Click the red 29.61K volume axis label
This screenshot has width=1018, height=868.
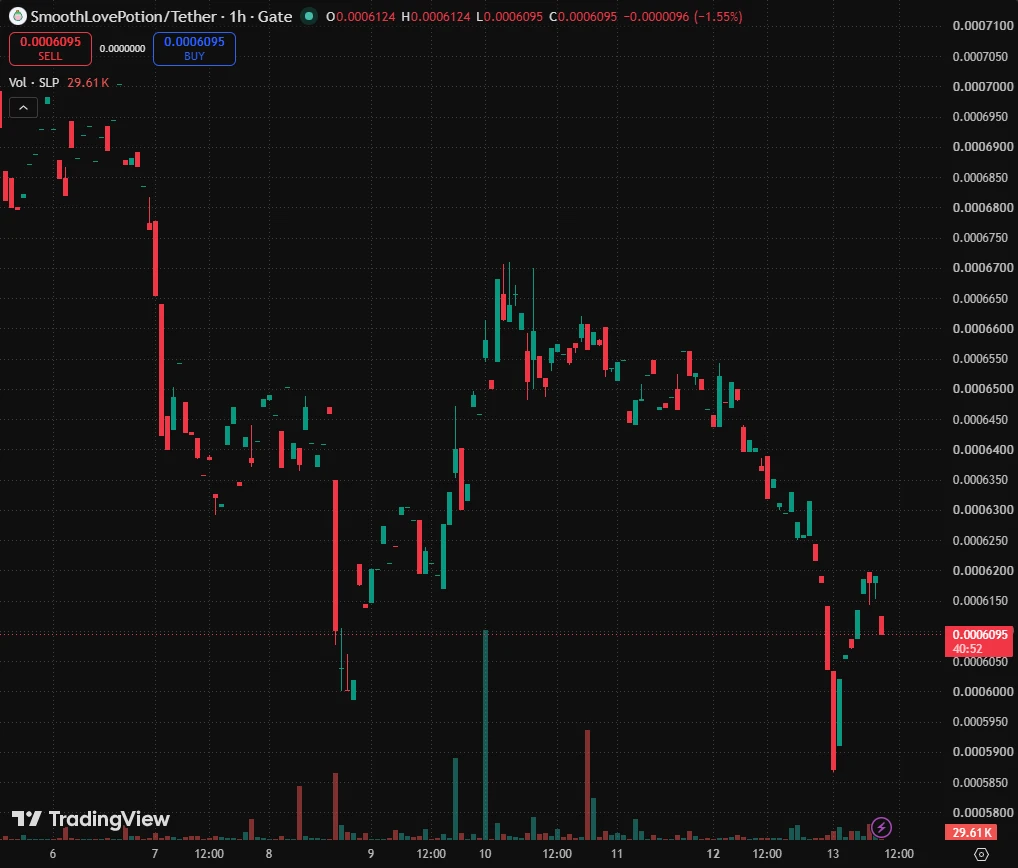972,832
